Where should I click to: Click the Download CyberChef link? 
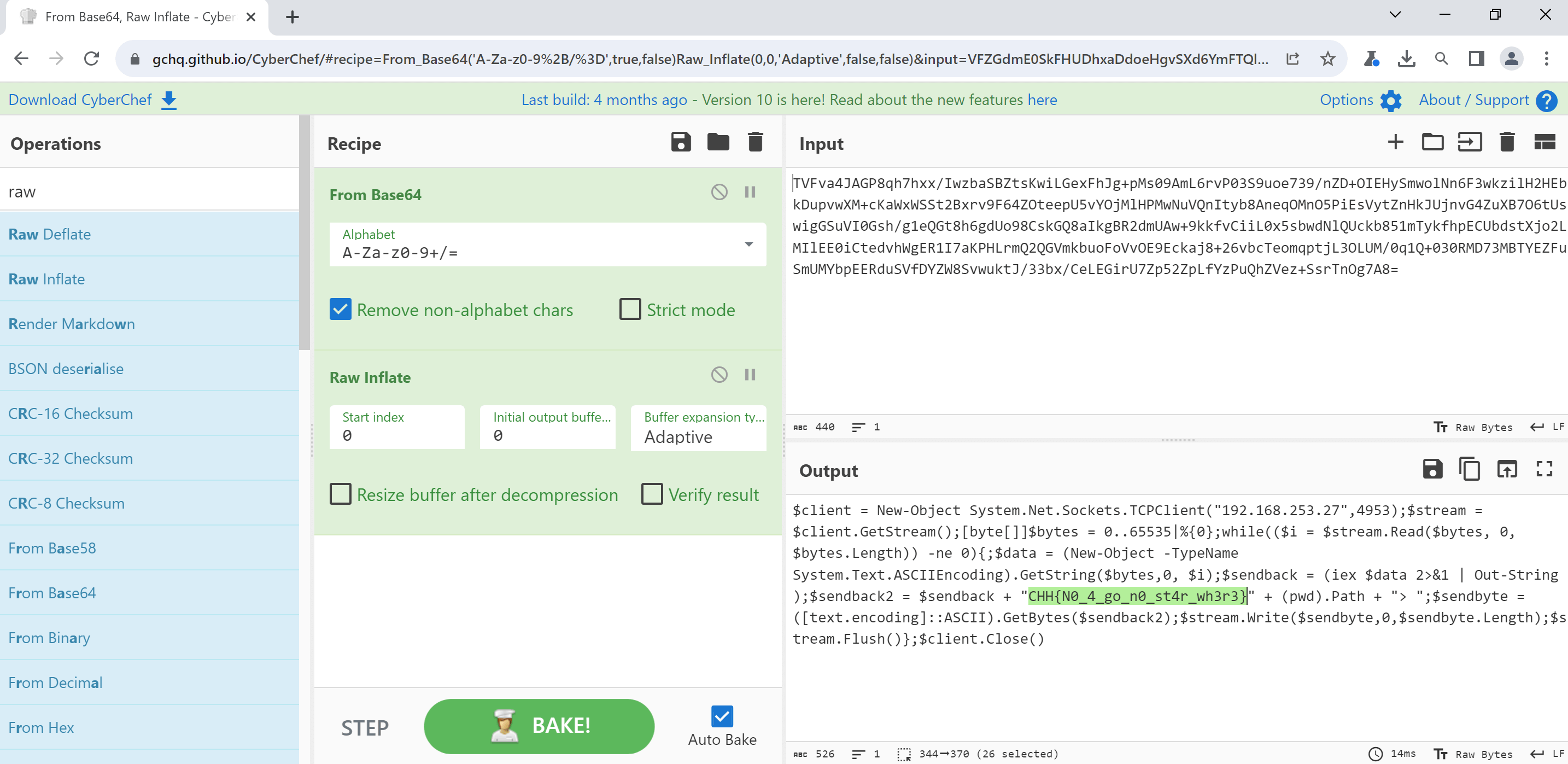click(x=80, y=100)
